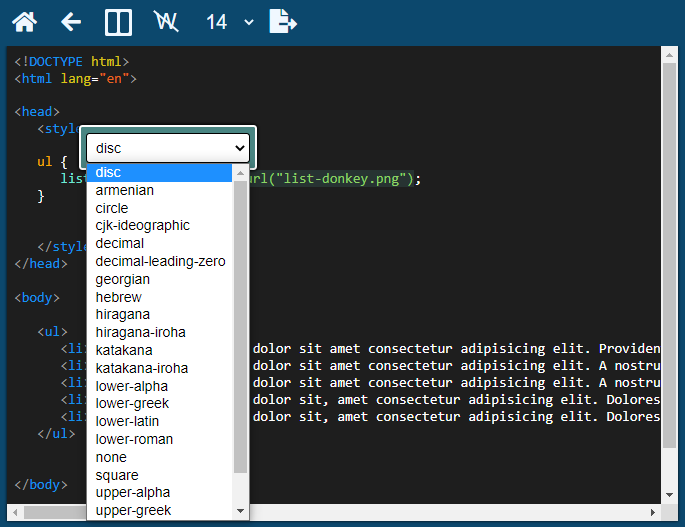Click the dropdown list scroll-up arrow
685x527 pixels.
coord(240,173)
